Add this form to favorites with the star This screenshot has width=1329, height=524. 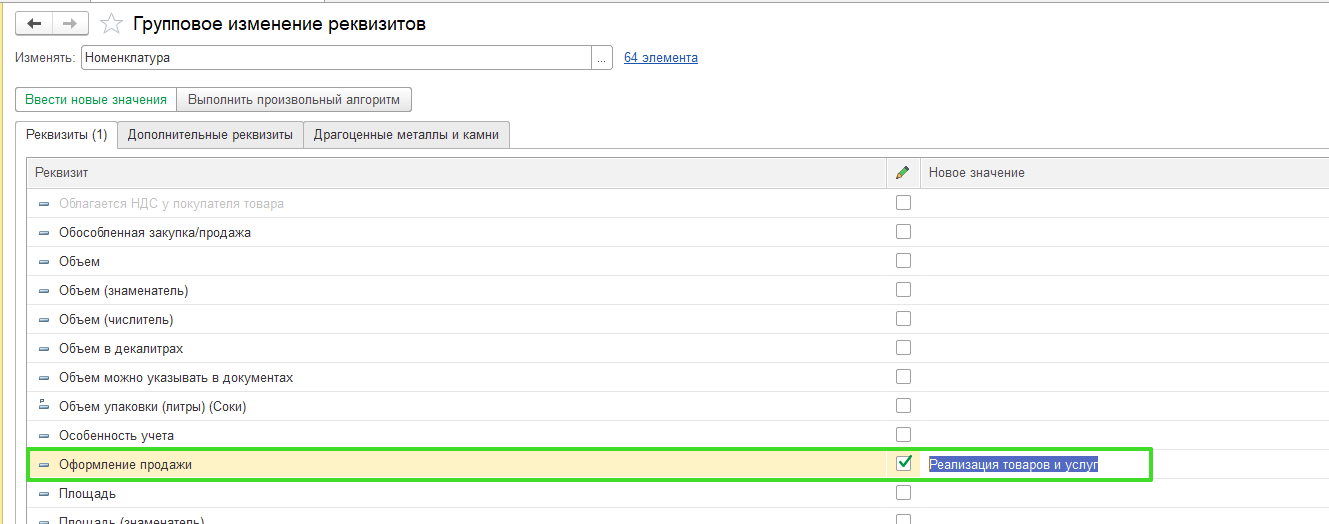[x=111, y=23]
